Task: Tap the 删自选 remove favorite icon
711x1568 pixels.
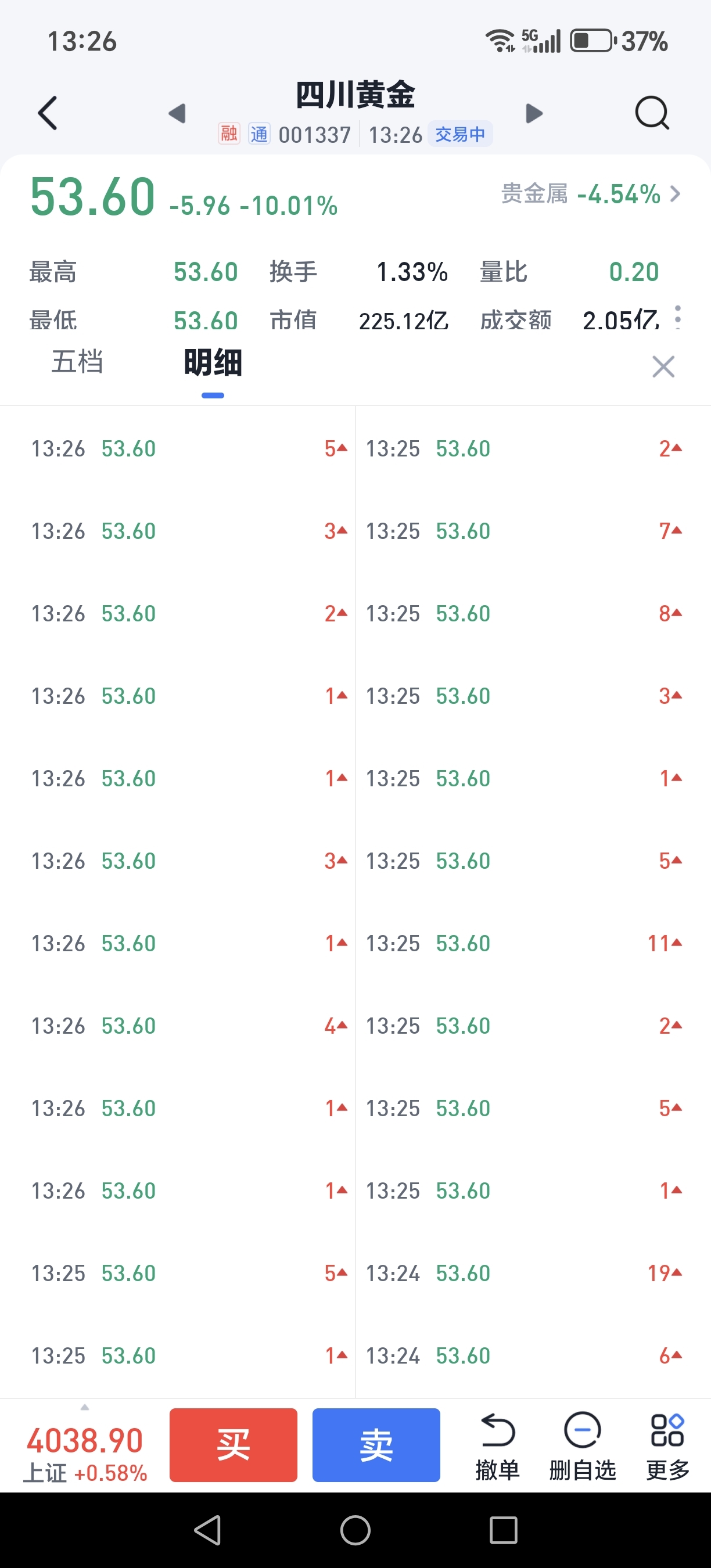Action: [583, 1444]
